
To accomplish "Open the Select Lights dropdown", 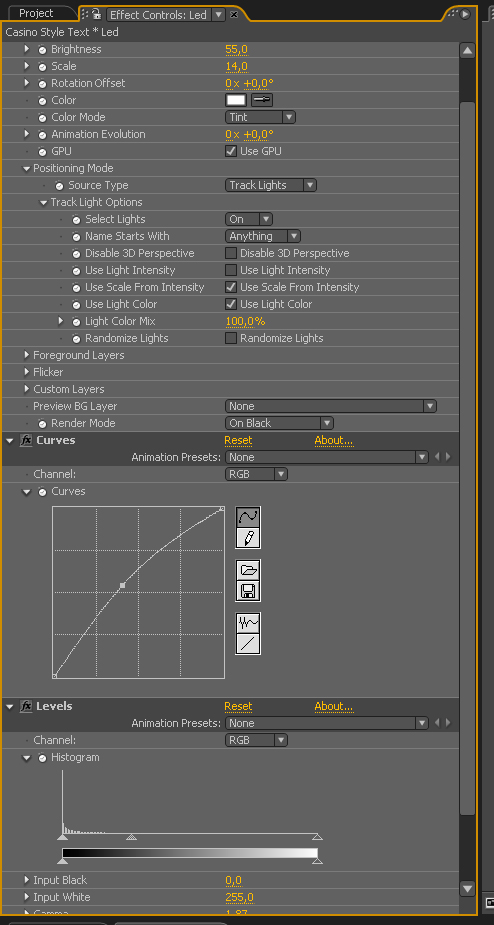I will pyautogui.click(x=248, y=219).
